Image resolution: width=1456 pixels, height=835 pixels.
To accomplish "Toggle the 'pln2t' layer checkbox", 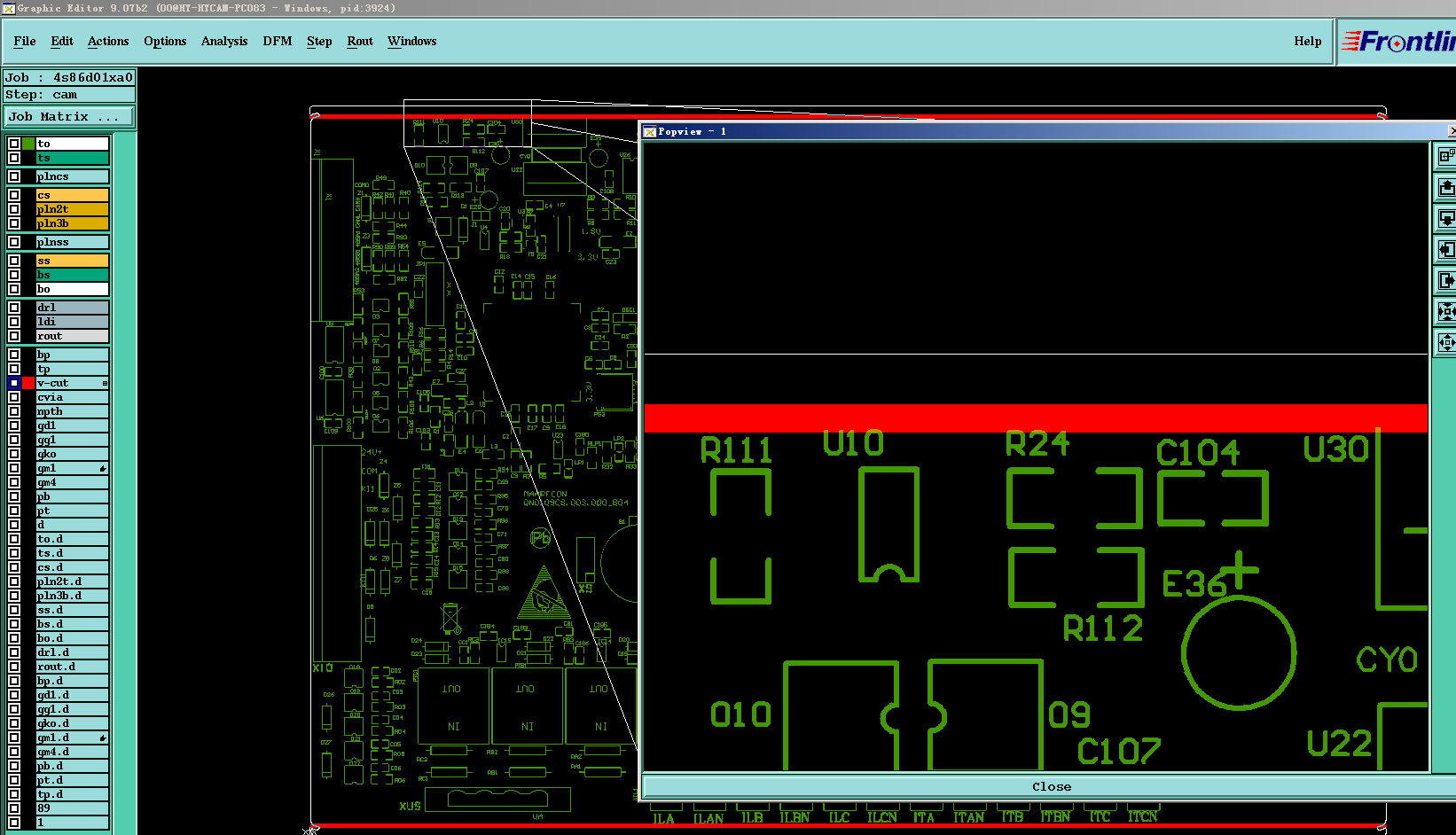I will click(14, 209).
